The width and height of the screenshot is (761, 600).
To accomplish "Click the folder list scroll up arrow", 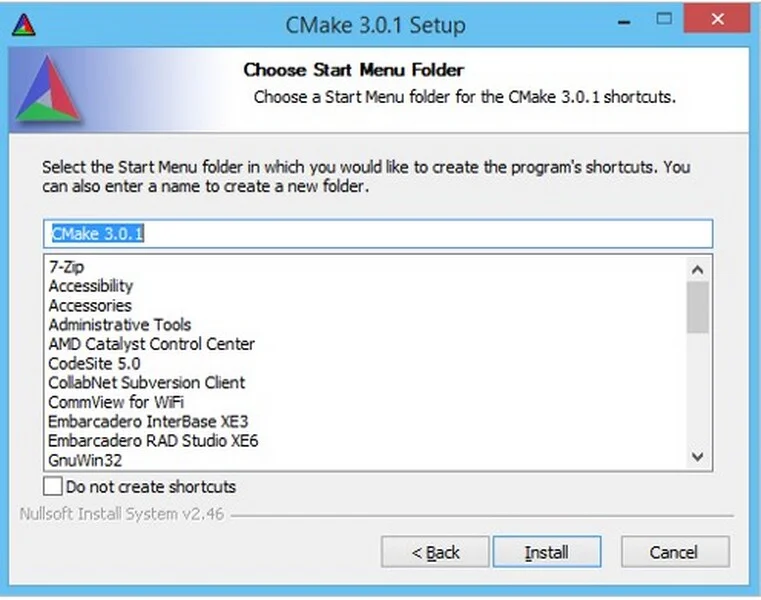I will tap(697, 270).
